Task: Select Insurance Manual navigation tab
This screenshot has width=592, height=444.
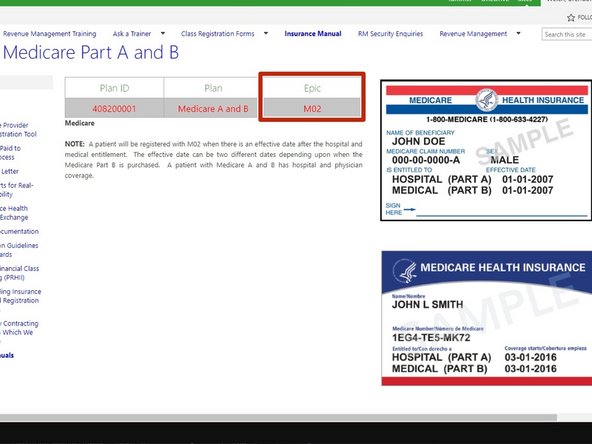Action: click(313, 34)
